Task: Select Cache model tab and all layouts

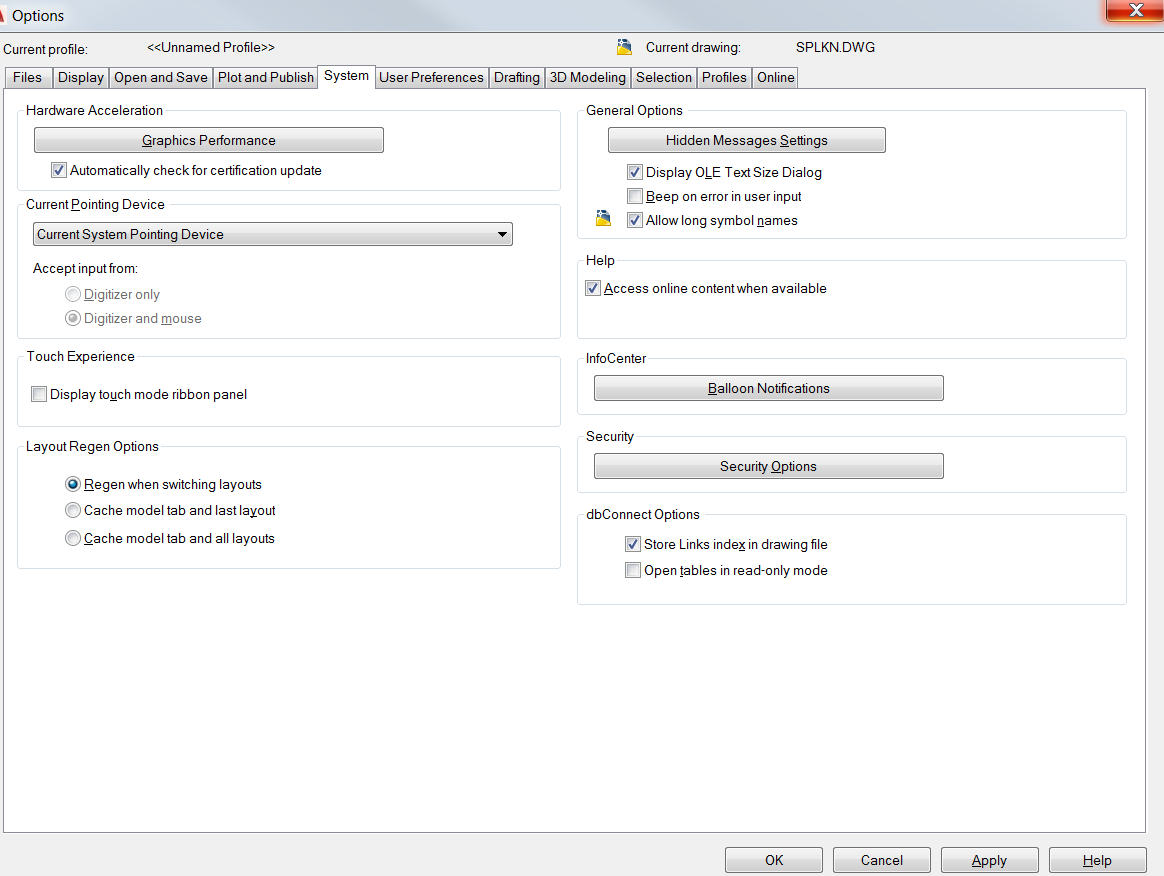Action: pos(72,538)
